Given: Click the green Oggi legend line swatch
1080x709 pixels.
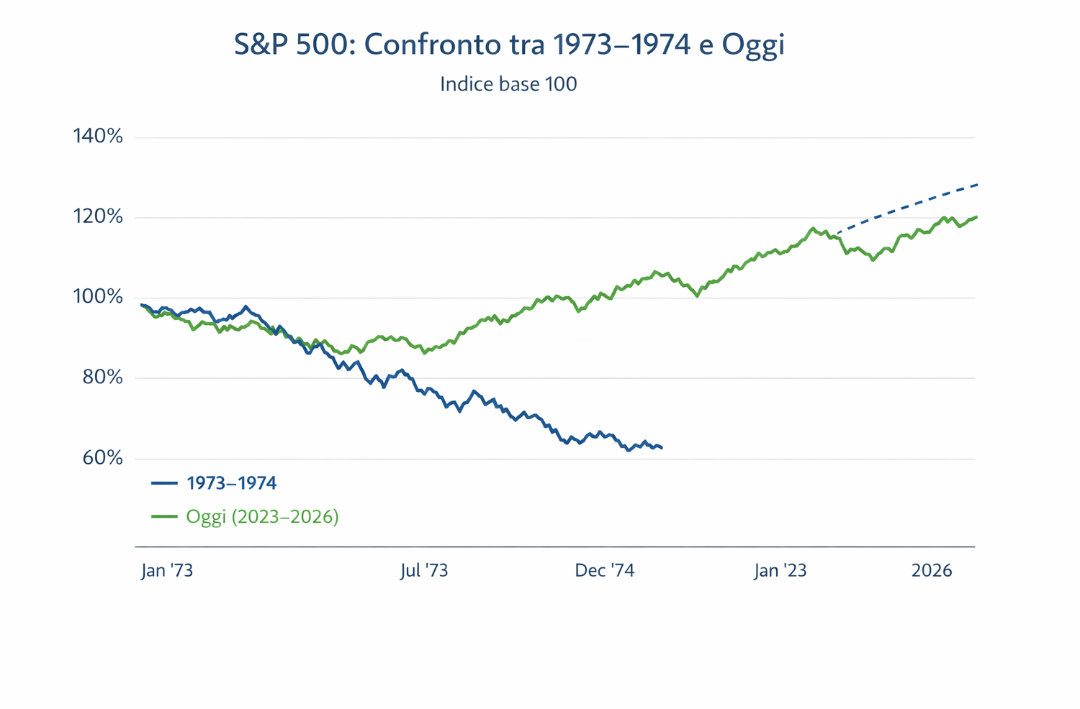Looking at the screenshot, I should coord(164,517).
